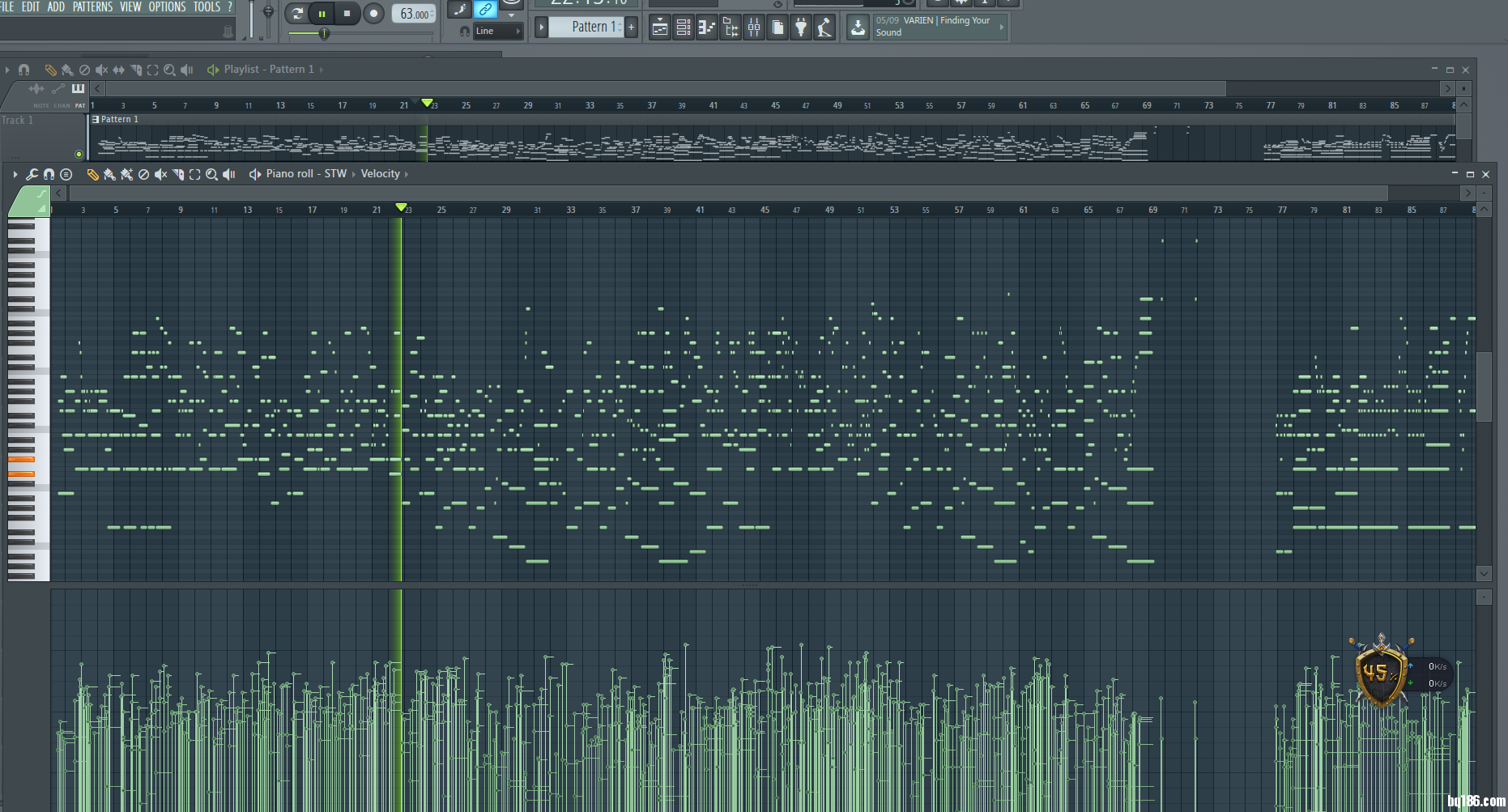The image size is (1508, 812).
Task: Select Playback speaker tool in Piano roll
Action: (228, 174)
